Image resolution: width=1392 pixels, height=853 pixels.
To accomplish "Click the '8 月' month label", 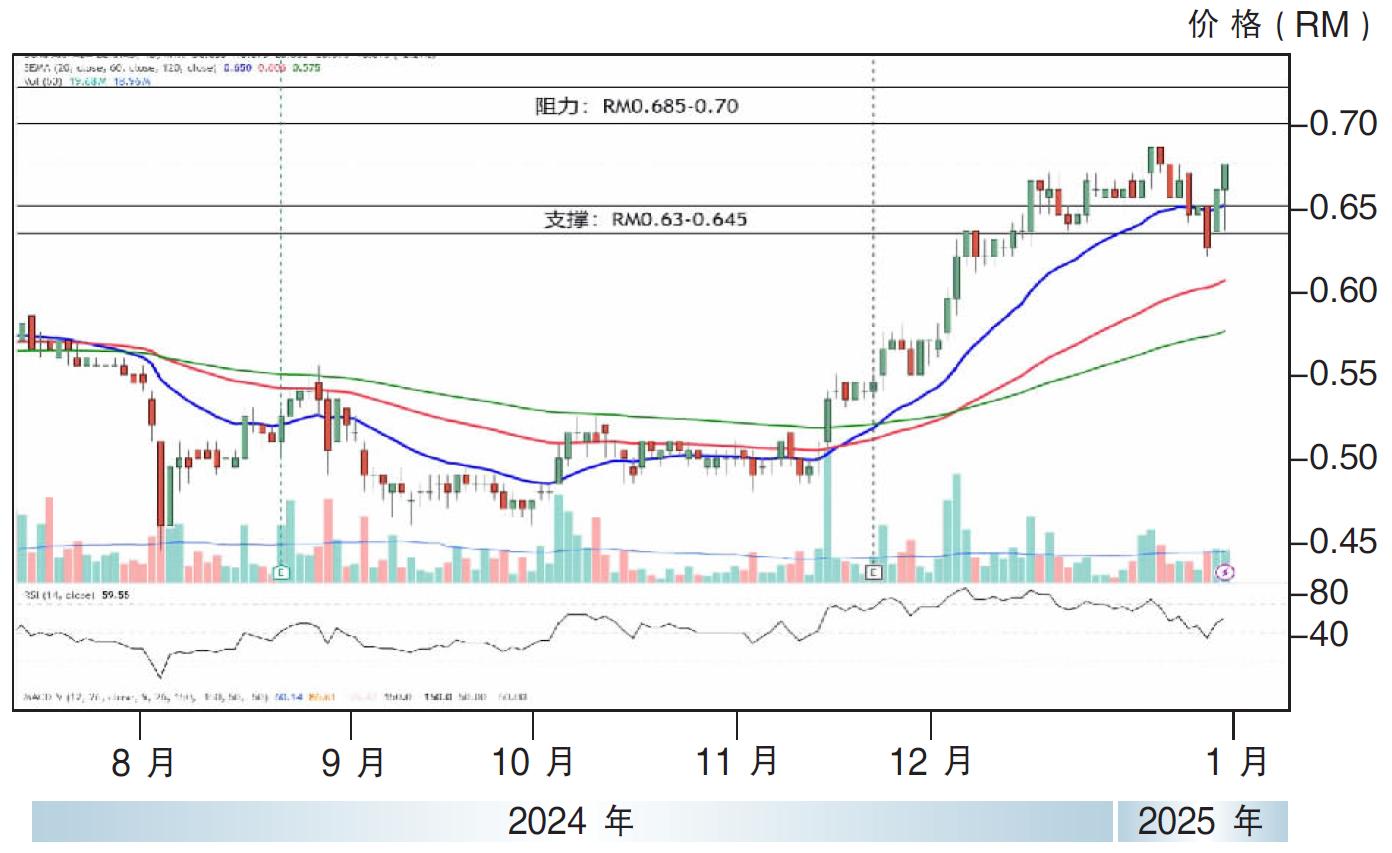I will click(x=142, y=763).
